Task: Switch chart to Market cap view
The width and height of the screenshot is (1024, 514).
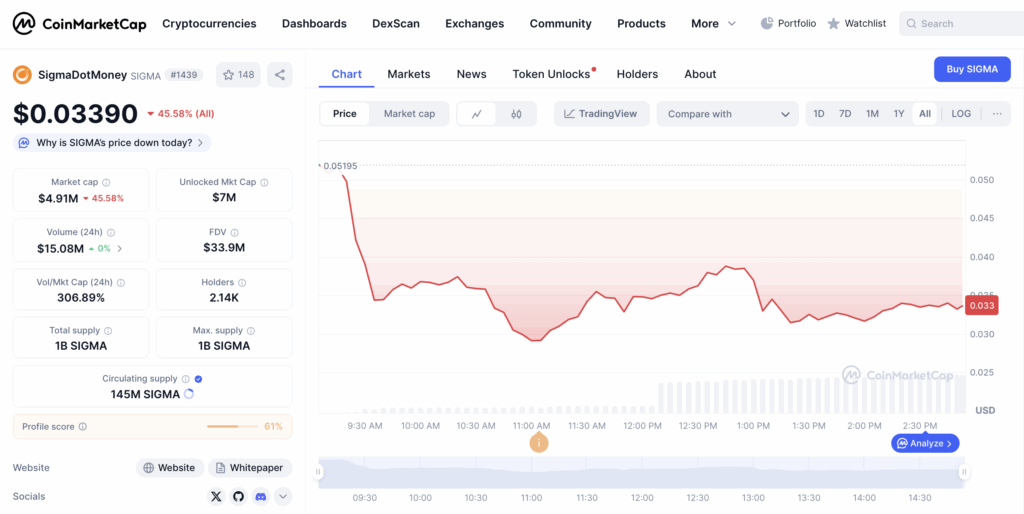Action: coord(409,114)
